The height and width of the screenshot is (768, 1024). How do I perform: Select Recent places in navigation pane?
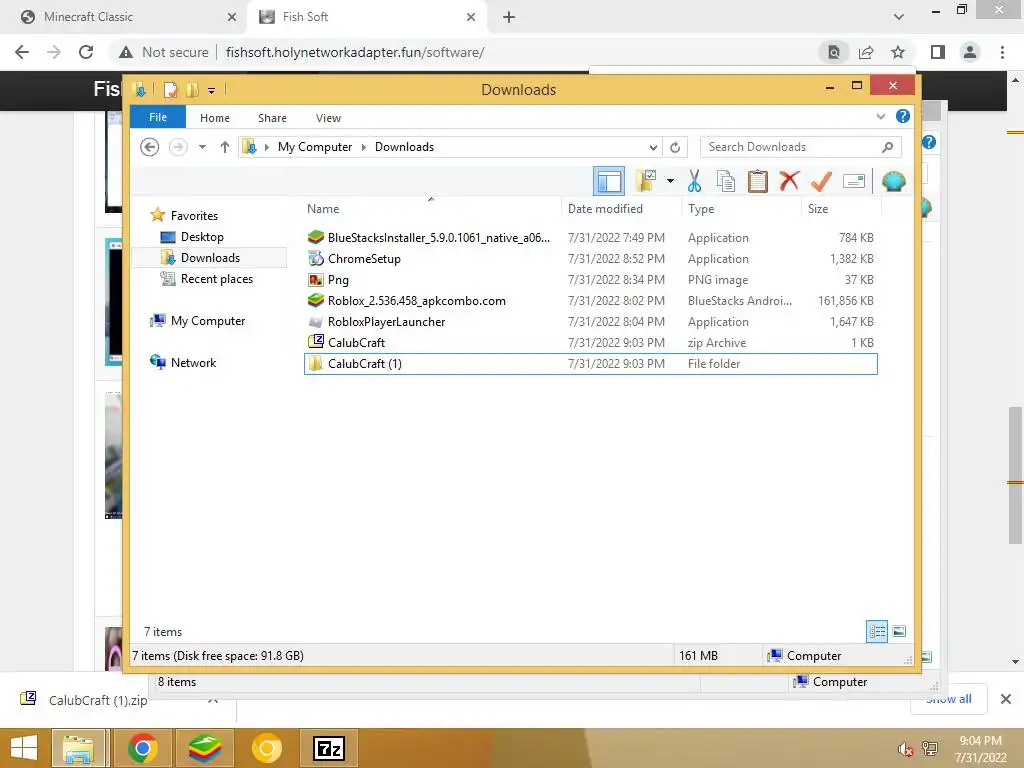(x=217, y=279)
